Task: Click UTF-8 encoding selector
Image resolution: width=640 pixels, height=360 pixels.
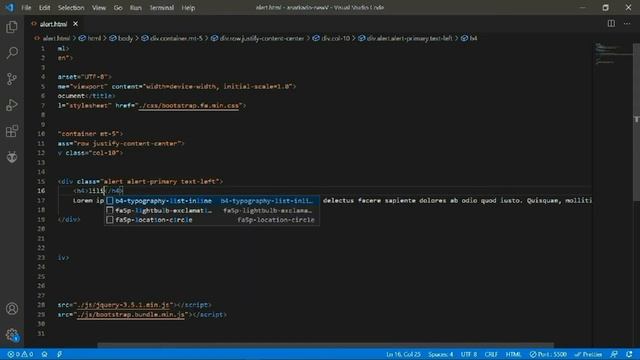Action: (x=469, y=354)
